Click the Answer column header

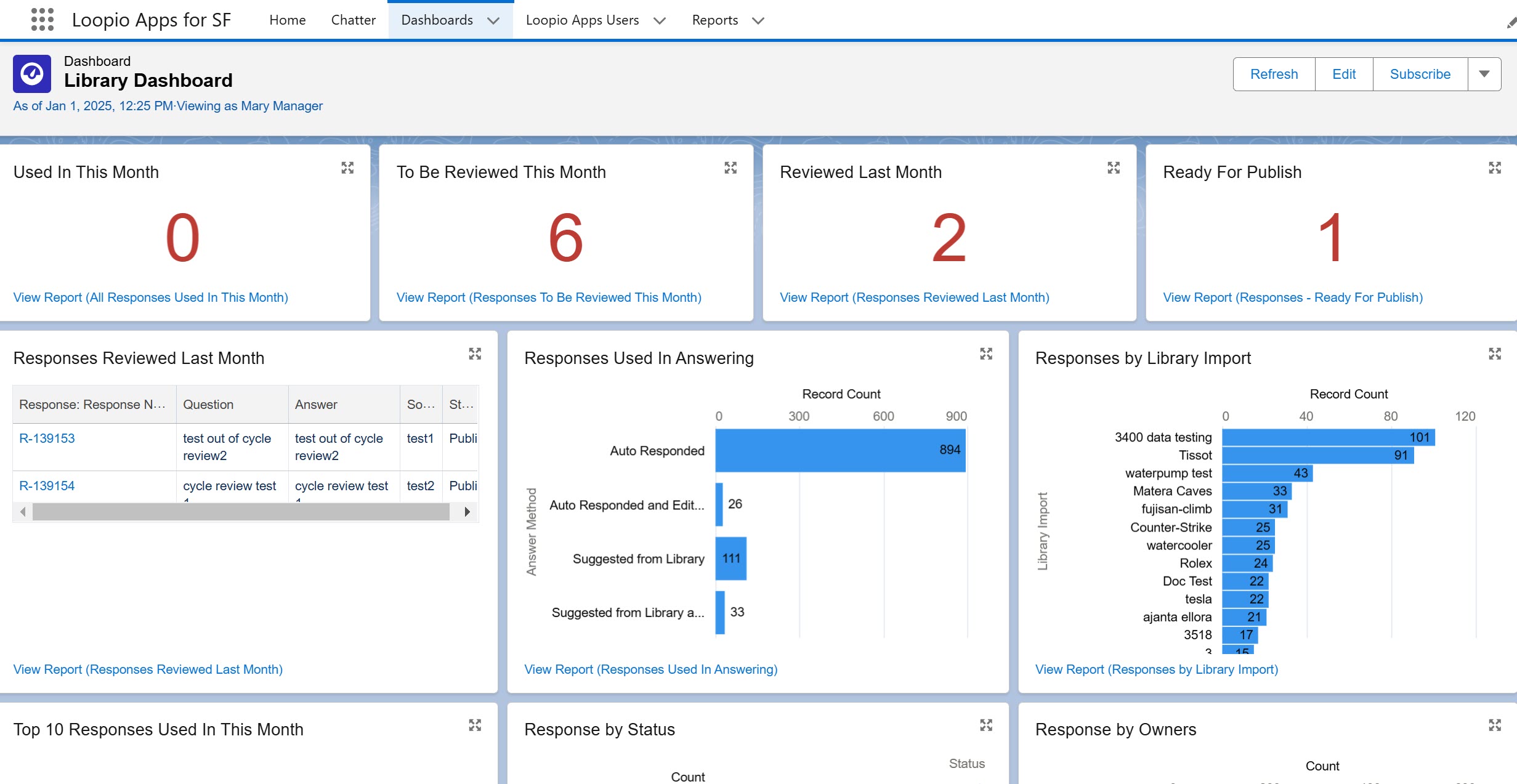point(344,405)
